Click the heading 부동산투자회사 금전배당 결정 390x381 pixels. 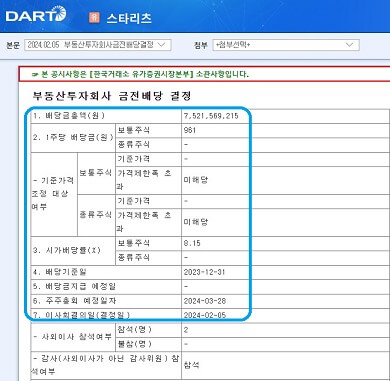pyautogui.click(x=112, y=96)
